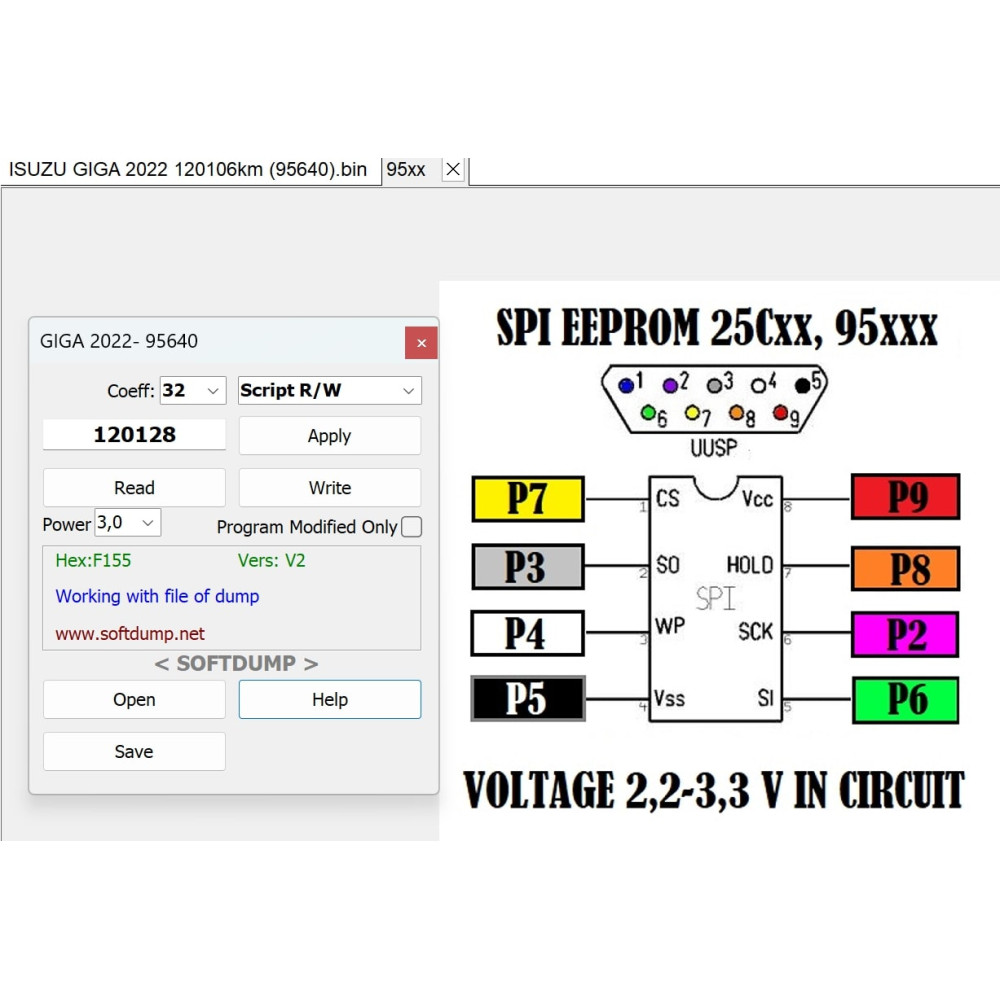Click the Open button

[x=135, y=700]
